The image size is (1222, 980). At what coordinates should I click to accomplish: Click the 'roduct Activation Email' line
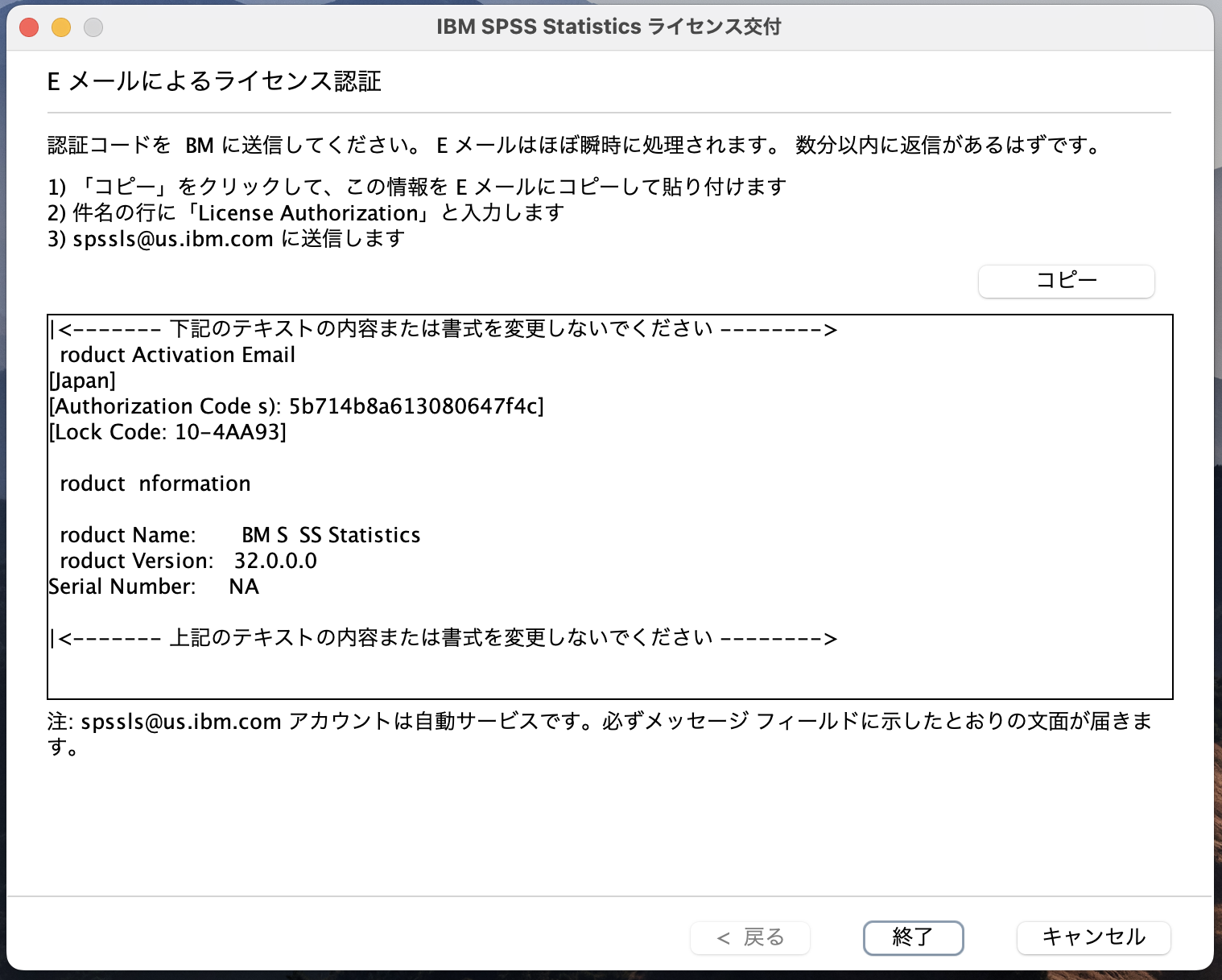tap(177, 355)
